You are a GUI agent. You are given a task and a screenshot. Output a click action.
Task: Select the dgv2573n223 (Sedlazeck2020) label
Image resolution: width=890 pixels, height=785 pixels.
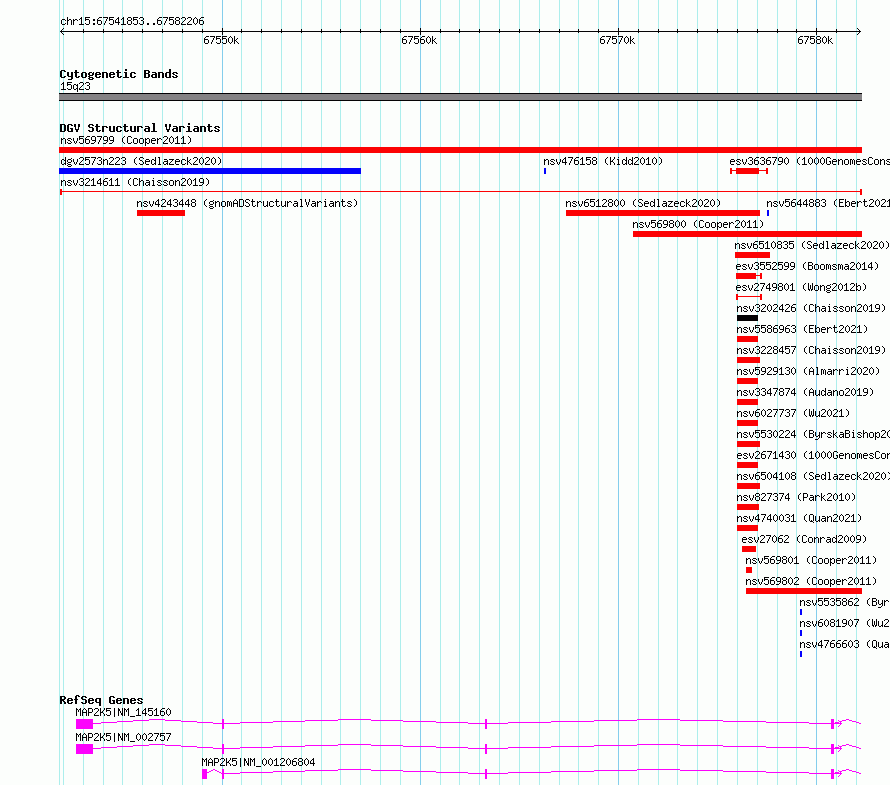[x=141, y=161]
